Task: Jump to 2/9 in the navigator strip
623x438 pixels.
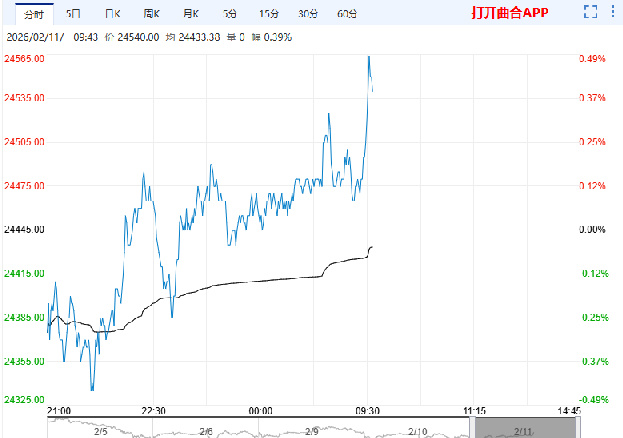Action: point(310,431)
